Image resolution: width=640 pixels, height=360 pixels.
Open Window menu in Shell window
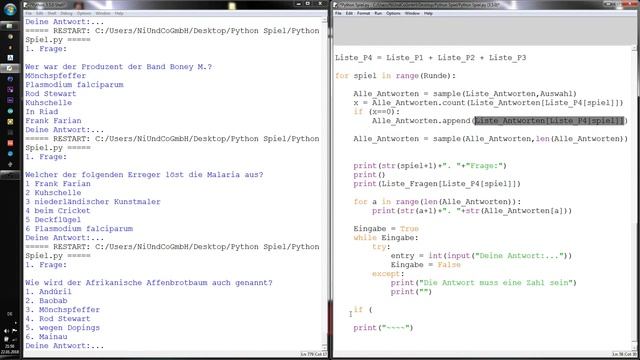(x=103, y=13)
